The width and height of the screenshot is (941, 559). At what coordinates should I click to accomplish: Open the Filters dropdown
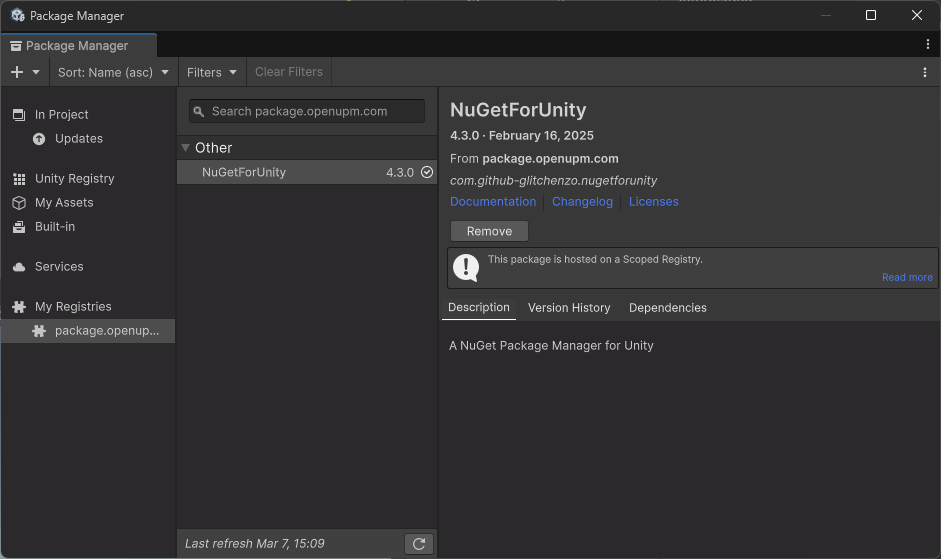click(212, 72)
